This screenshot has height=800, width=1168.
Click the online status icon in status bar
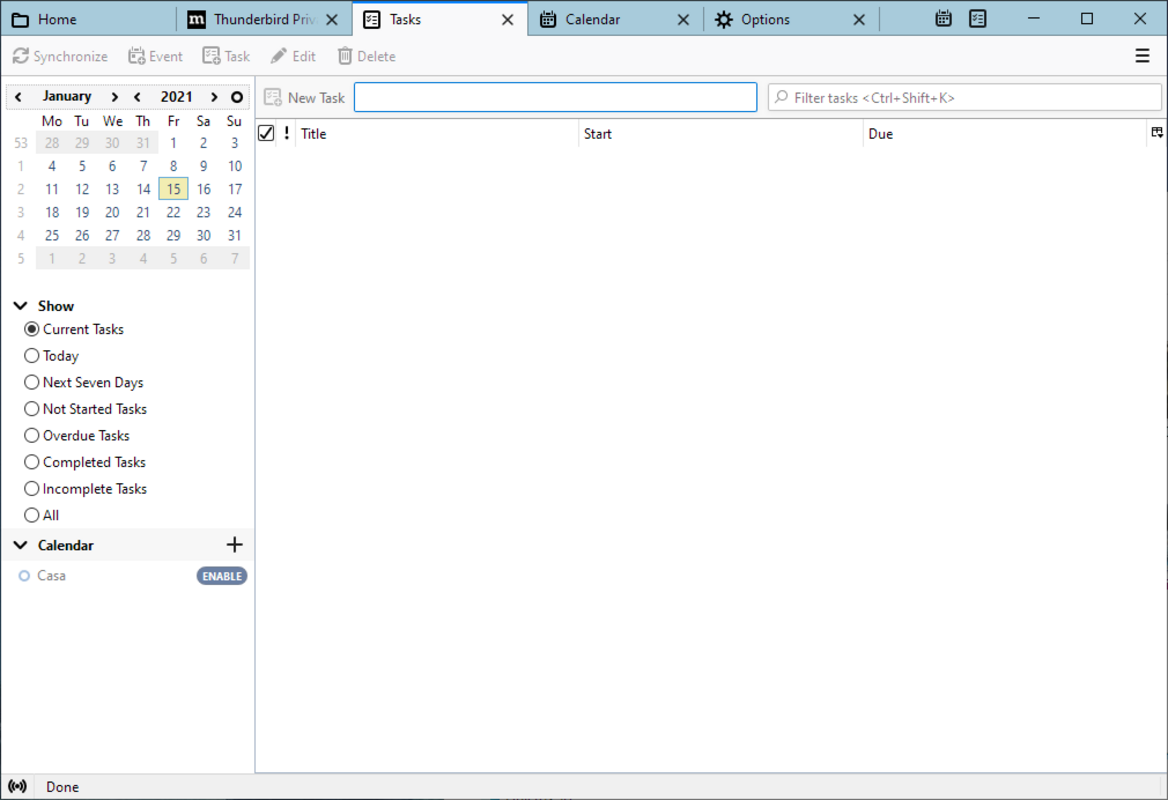coord(17,787)
